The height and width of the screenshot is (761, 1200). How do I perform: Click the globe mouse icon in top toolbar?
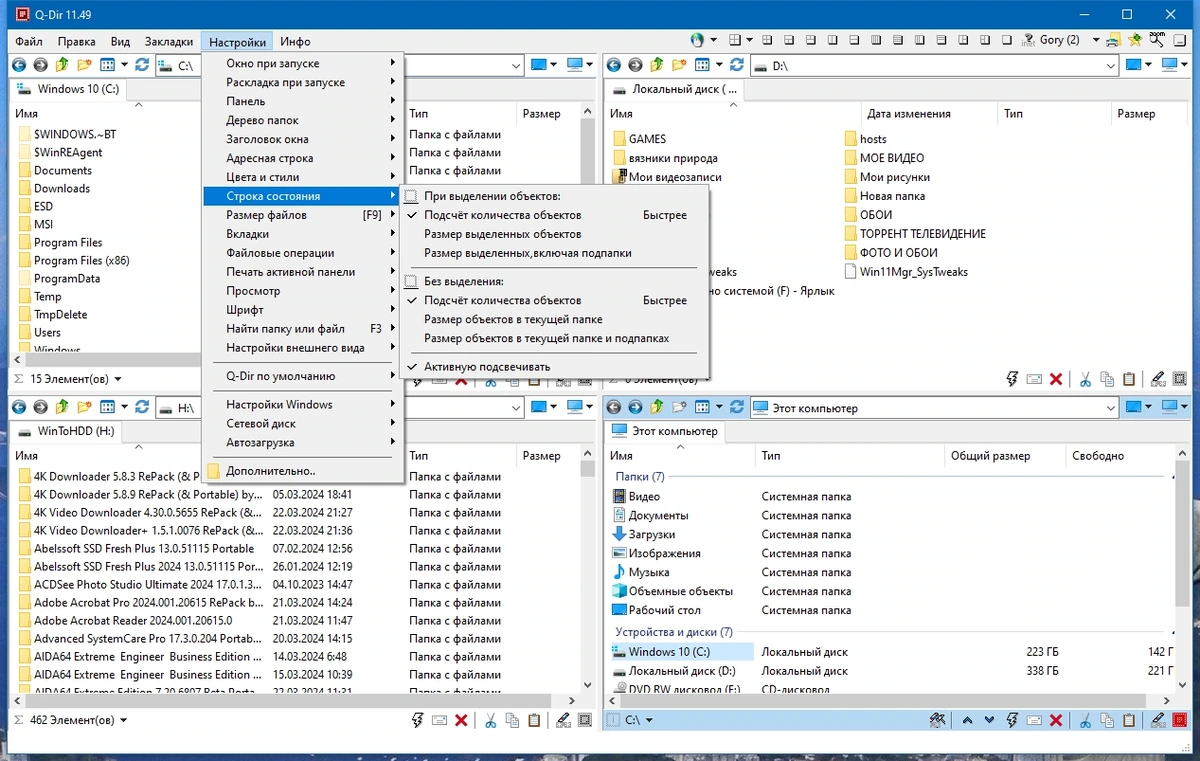click(697, 41)
